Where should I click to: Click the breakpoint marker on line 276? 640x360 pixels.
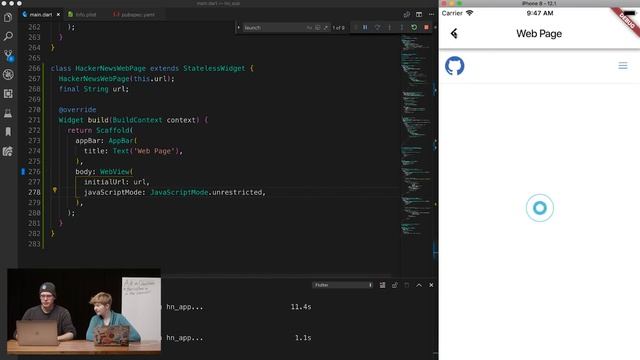click(23, 171)
